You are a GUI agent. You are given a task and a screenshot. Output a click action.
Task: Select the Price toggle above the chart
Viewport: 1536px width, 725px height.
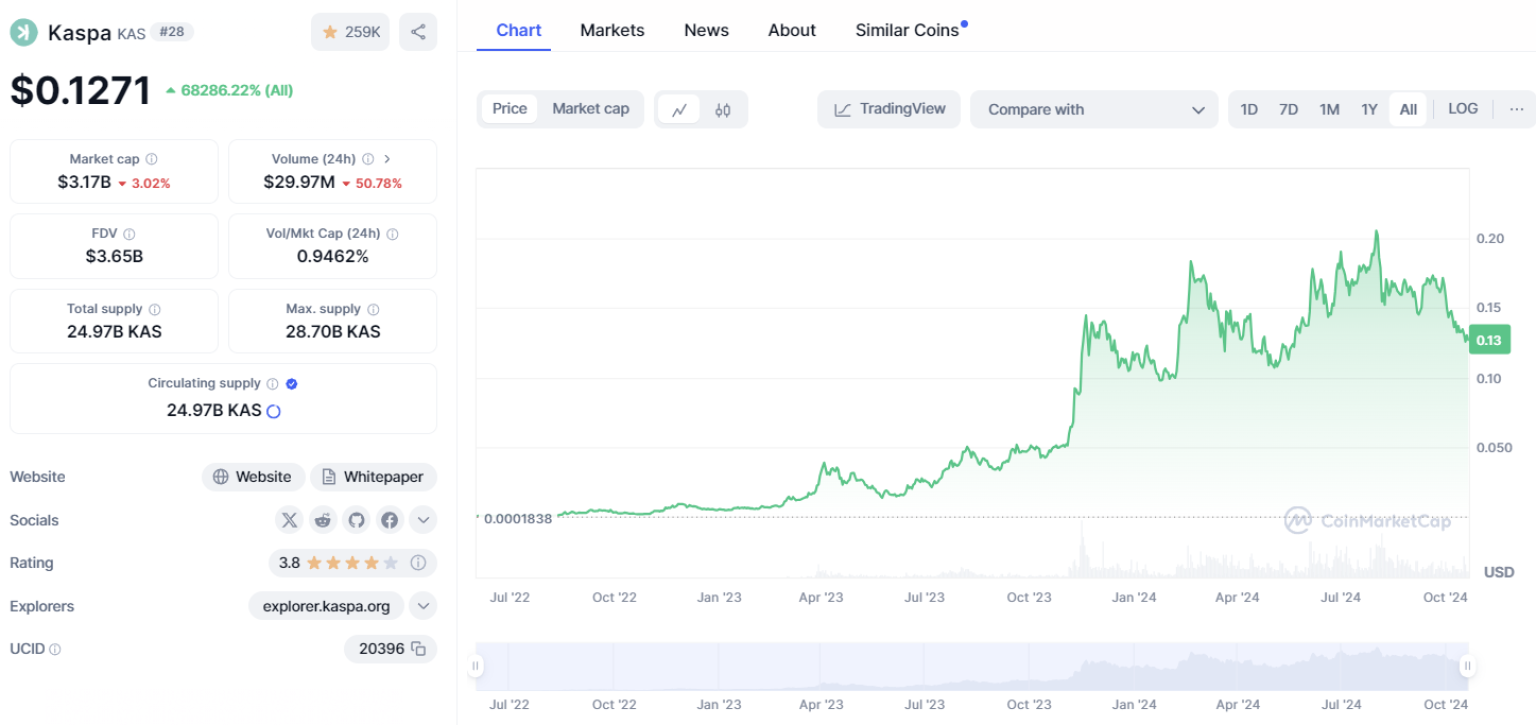[509, 109]
